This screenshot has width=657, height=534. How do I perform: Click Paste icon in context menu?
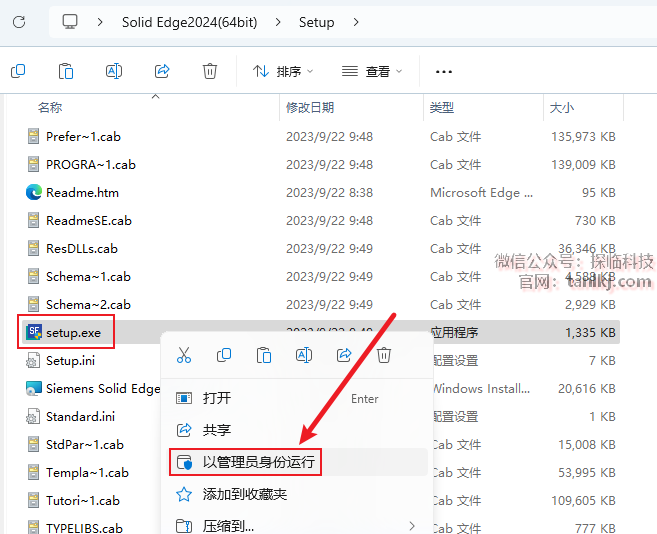[264, 355]
